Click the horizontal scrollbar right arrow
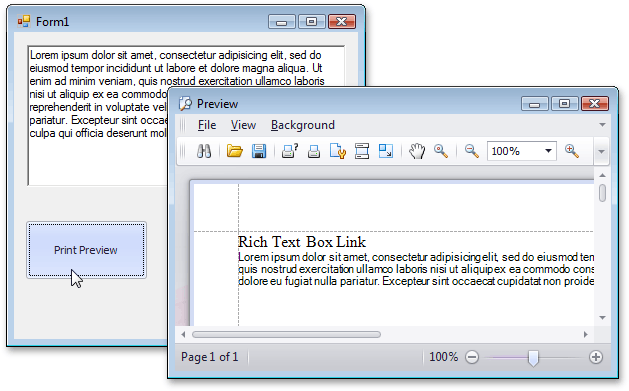629x391 pixels. click(x=586, y=334)
